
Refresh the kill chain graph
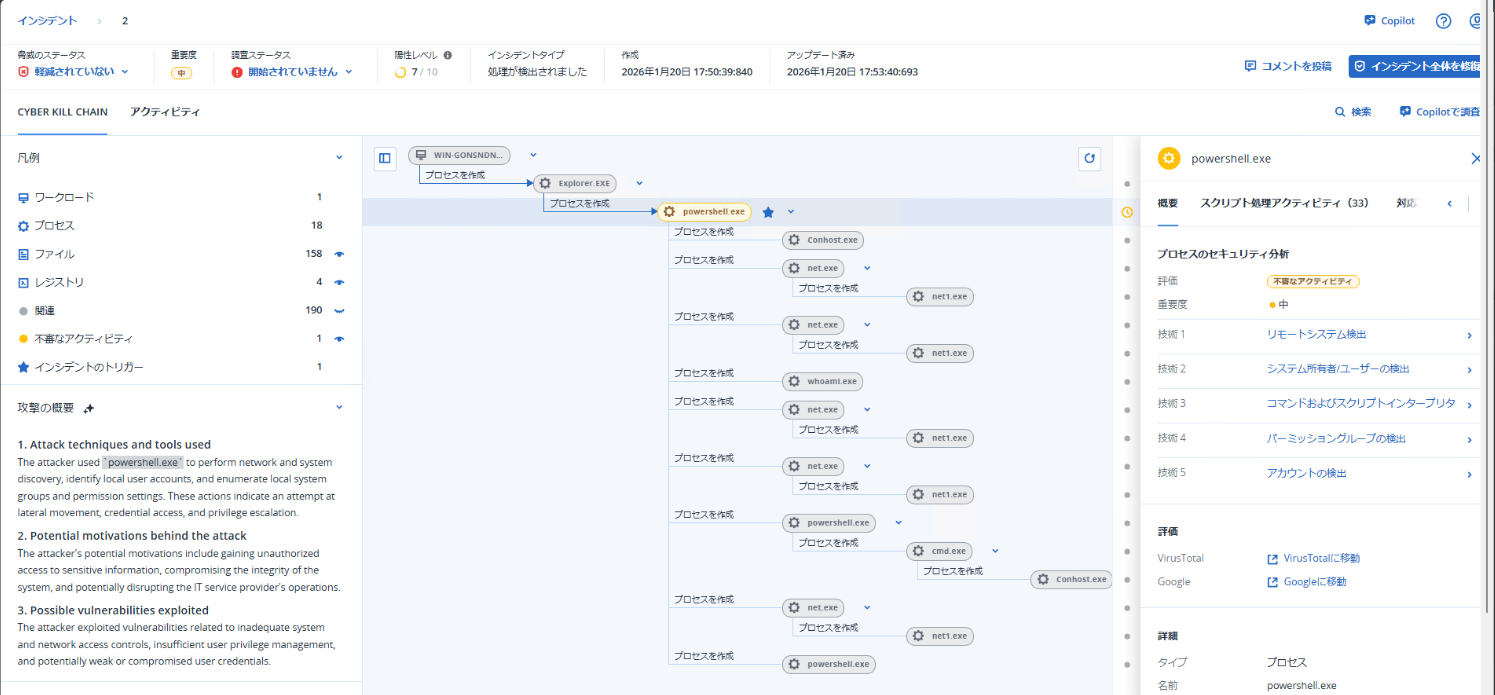[x=1090, y=158]
